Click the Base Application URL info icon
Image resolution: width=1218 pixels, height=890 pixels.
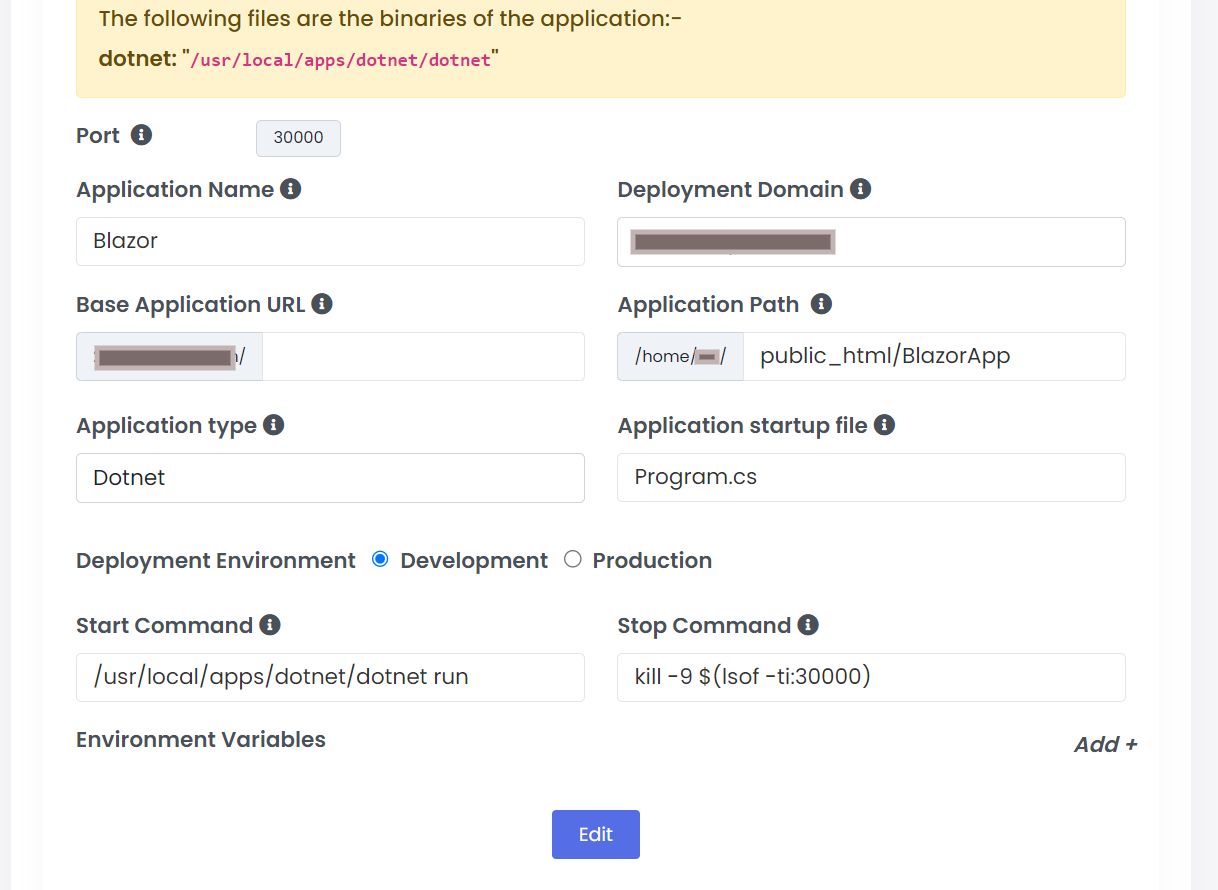click(x=322, y=304)
